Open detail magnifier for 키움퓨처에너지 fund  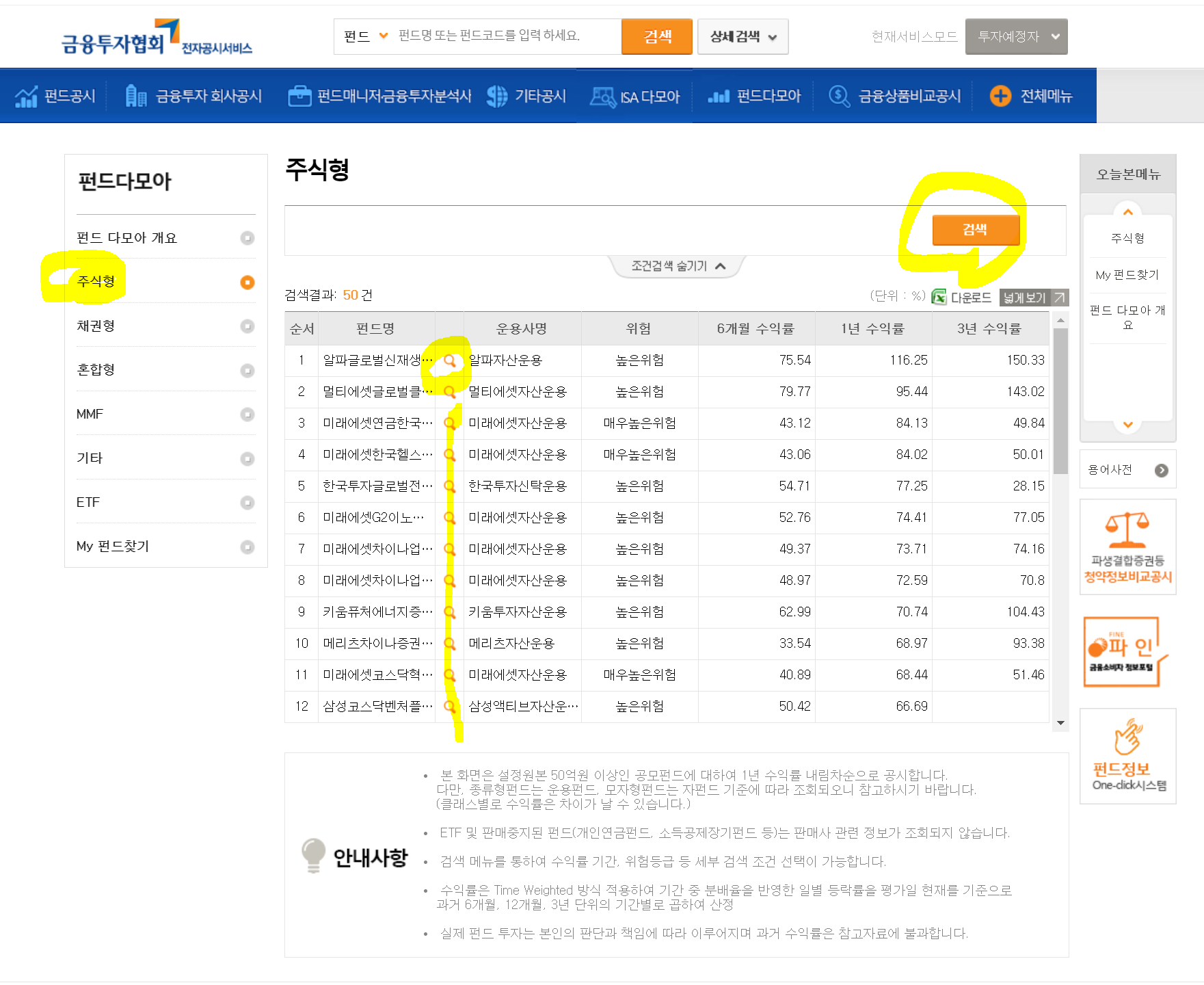tap(449, 612)
